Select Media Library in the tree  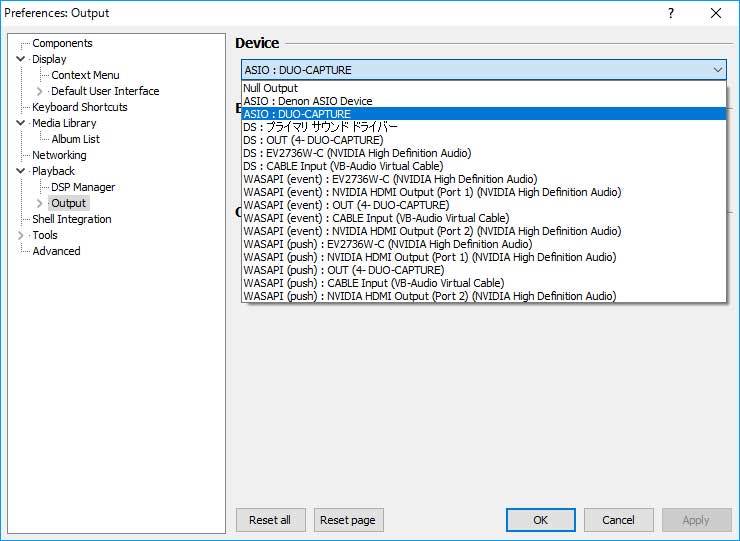(x=64, y=123)
